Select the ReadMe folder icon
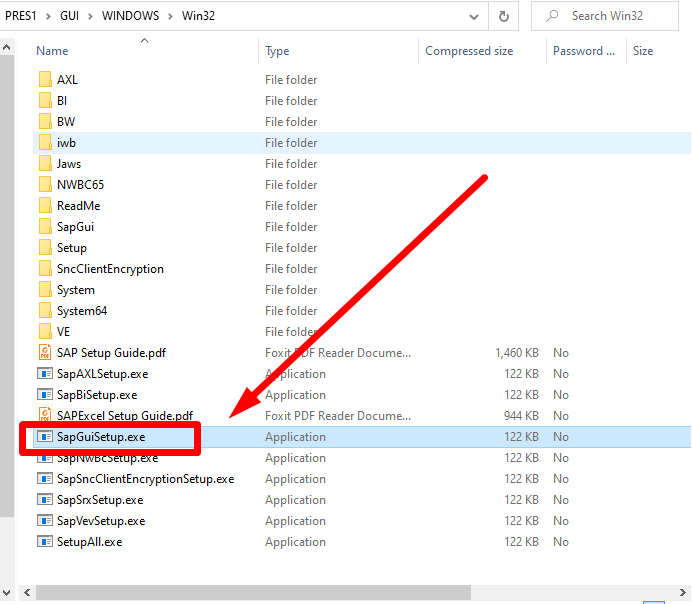Image resolution: width=692 pixels, height=604 pixels. pos(45,206)
